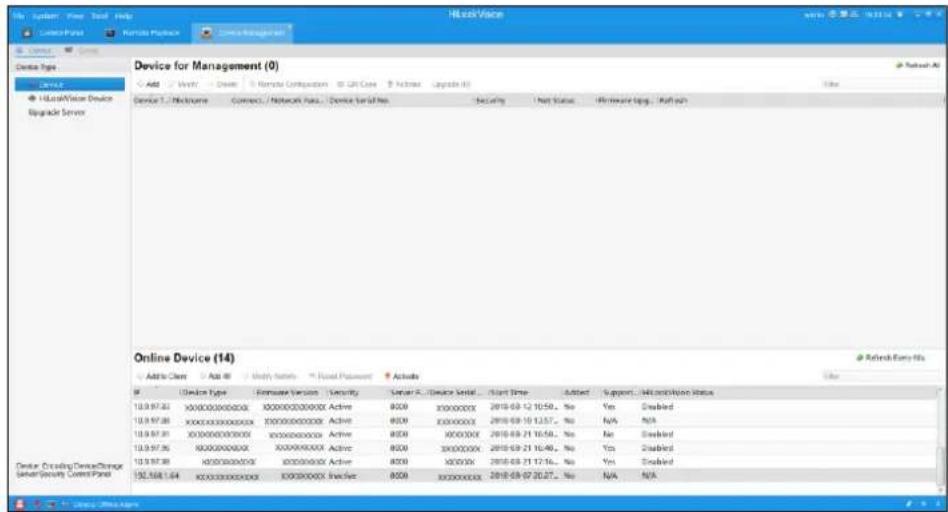Sort online devices by Added column
948x512 pixels.
[x=580, y=392]
